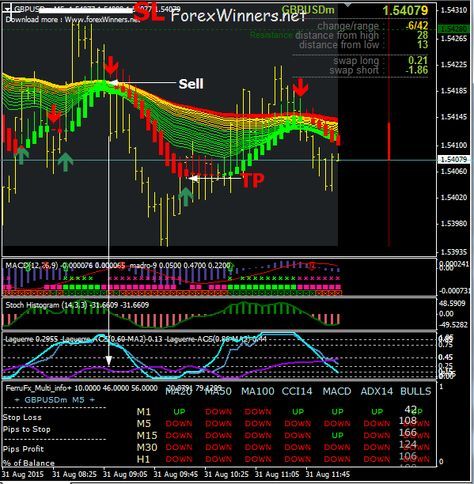The height and width of the screenshot is (484, 474).
Task: Click the change/range value -6/42
Action: click(x=417, y=26)
